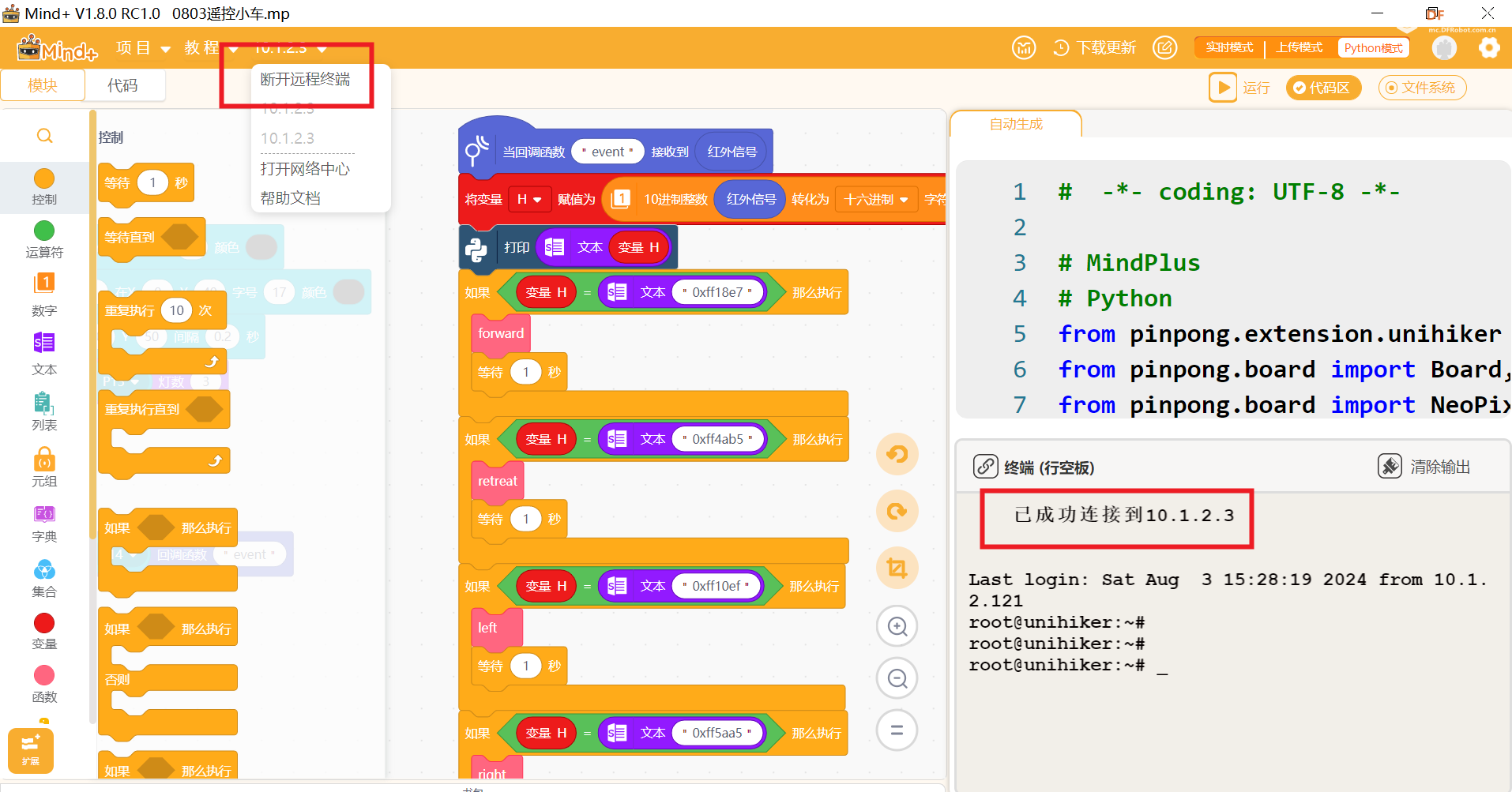Screen dimensions: 1512x792
Task: Reset workspace zoom with equals icon
Action: point(897,730)
